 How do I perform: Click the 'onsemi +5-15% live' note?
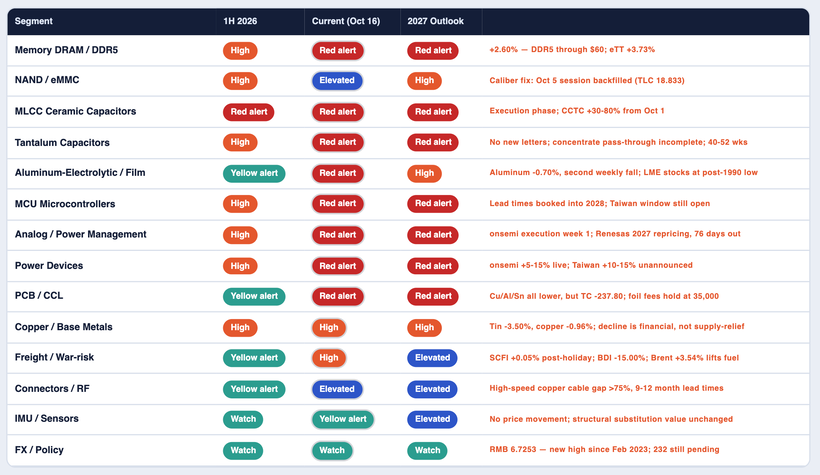pos(591,265)
